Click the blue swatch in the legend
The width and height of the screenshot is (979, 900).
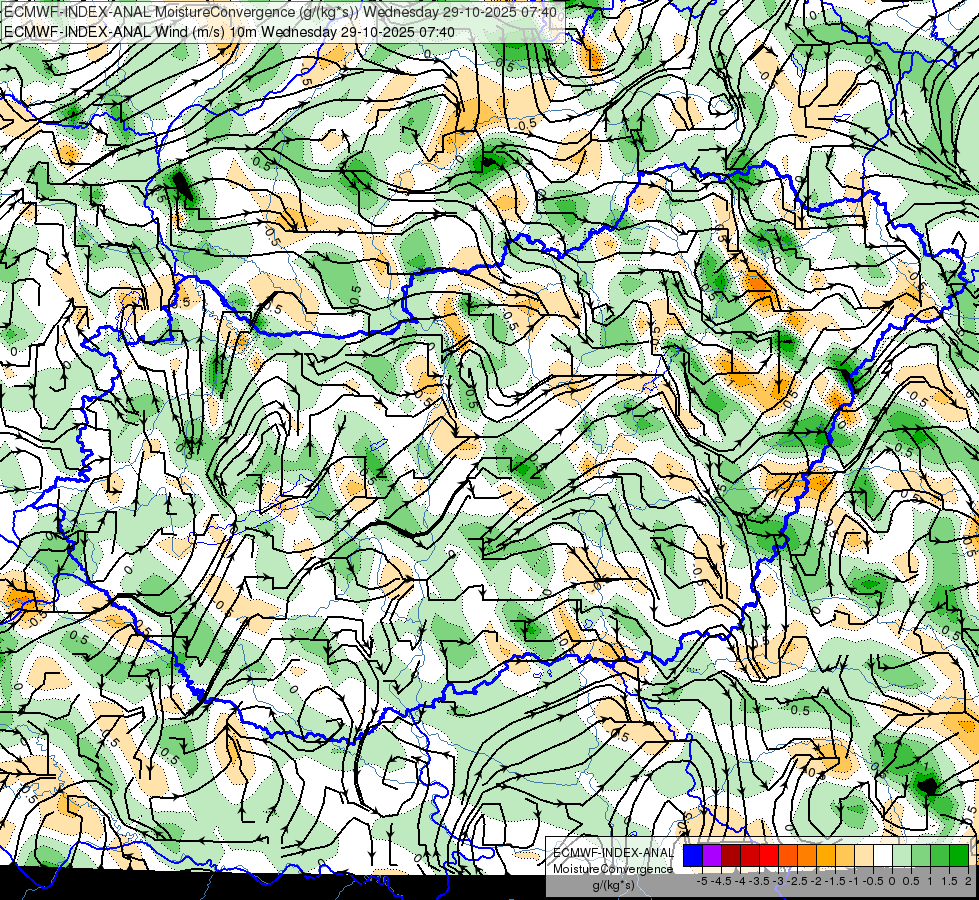[x=693, y=856]
